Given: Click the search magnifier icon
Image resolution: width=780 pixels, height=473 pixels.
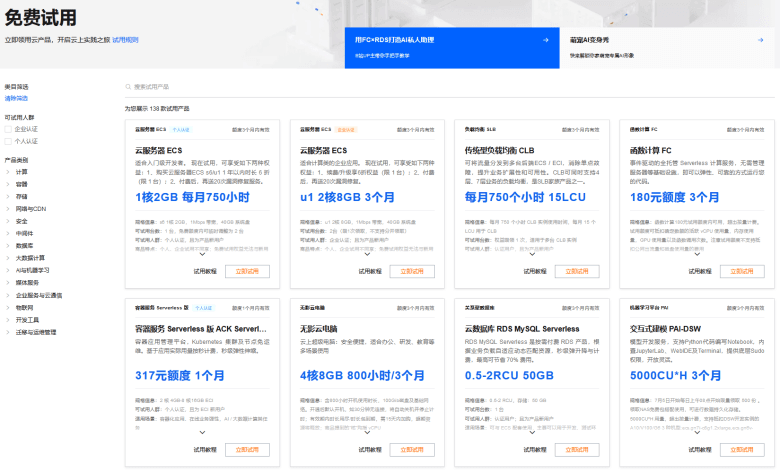Looking at the screenshot, I should pyautogui.click(x=128, y=87).
